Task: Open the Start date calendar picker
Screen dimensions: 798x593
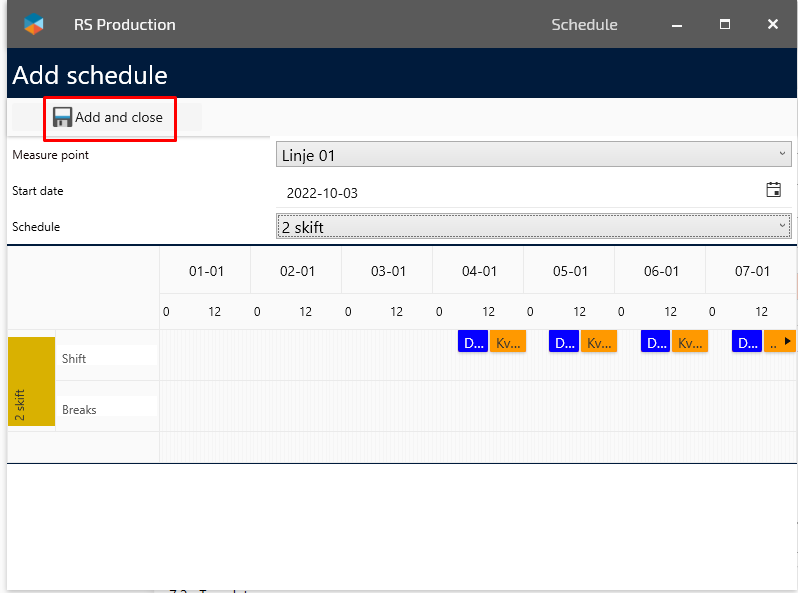Action: [773, 190]
